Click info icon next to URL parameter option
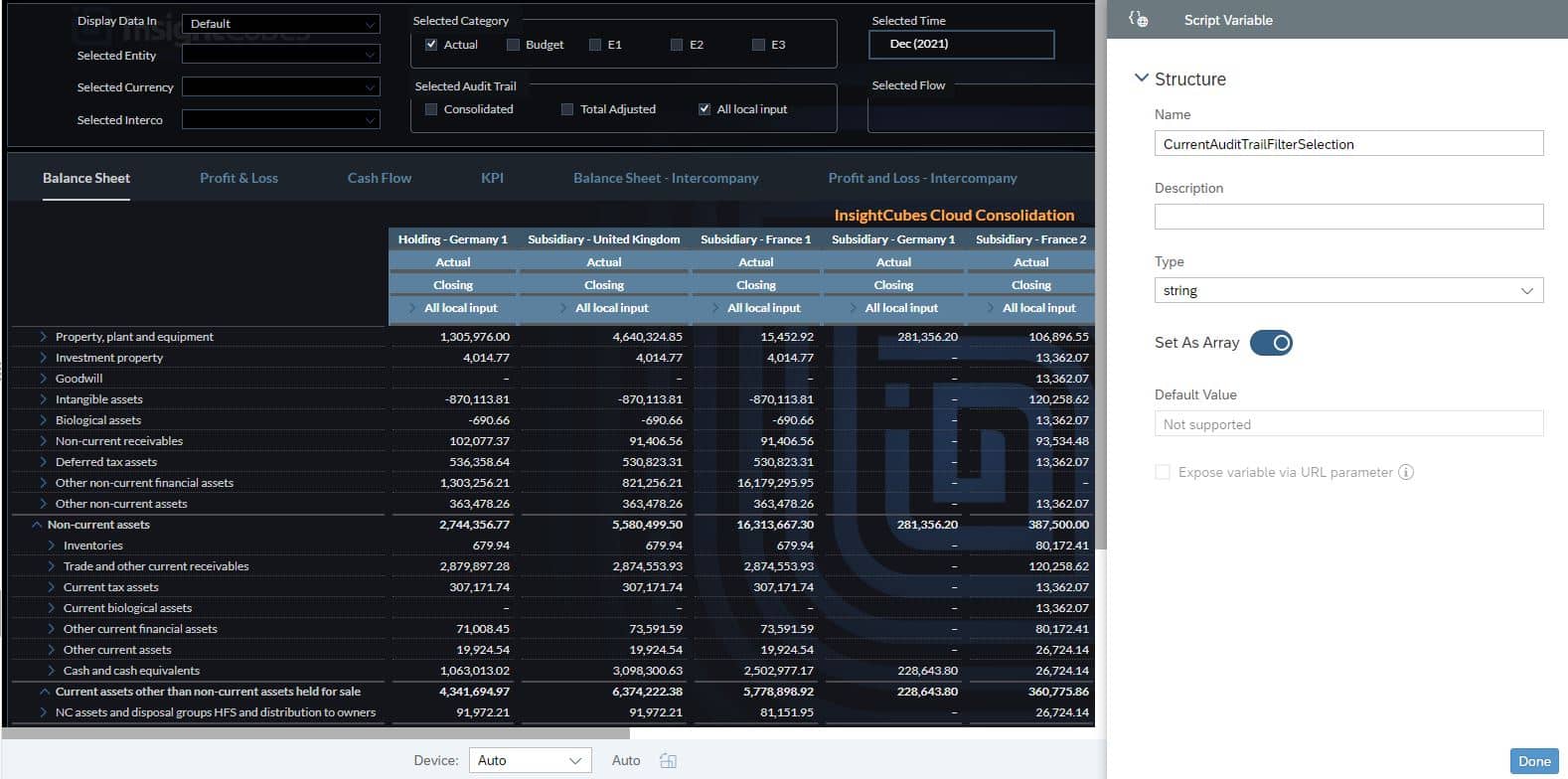Viewport: 1568px width, 779px height. [x=1405, y=472]
